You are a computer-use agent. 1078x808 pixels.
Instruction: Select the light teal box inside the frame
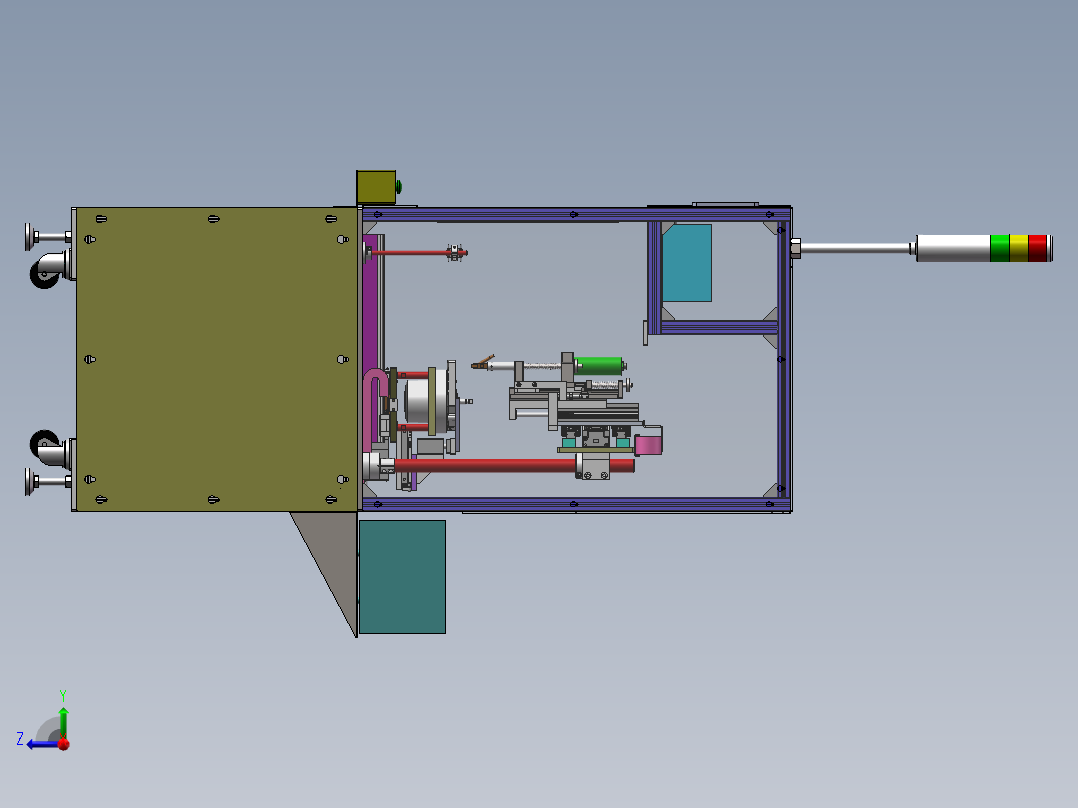[x=687, y=263]
